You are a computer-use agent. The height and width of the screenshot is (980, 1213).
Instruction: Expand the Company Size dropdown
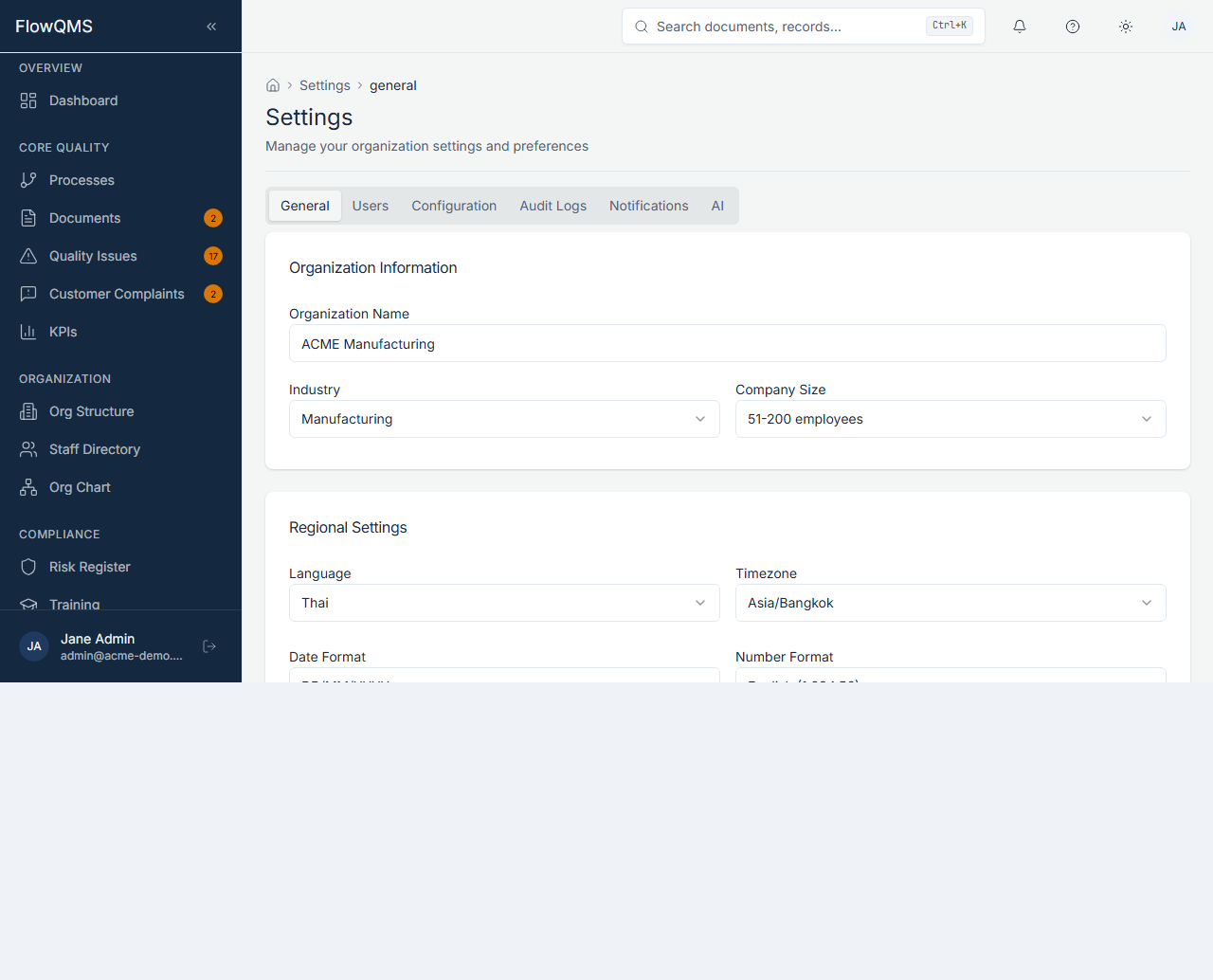pos(950,418)
